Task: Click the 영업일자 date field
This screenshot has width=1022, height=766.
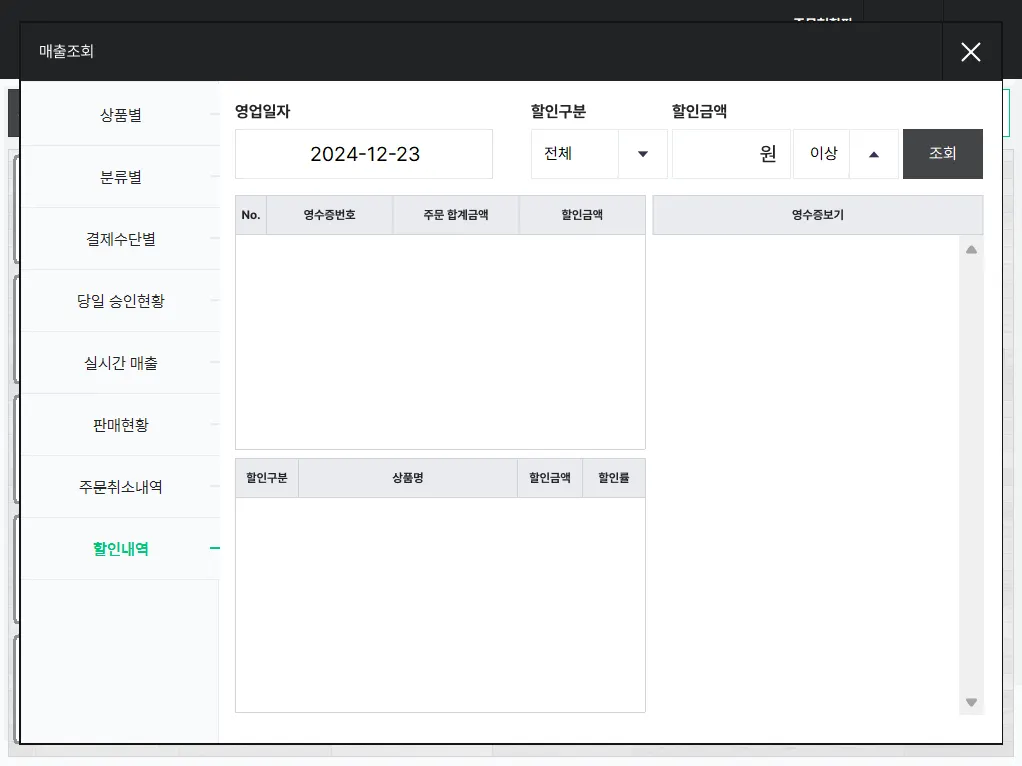Action: tap(364, 154)
